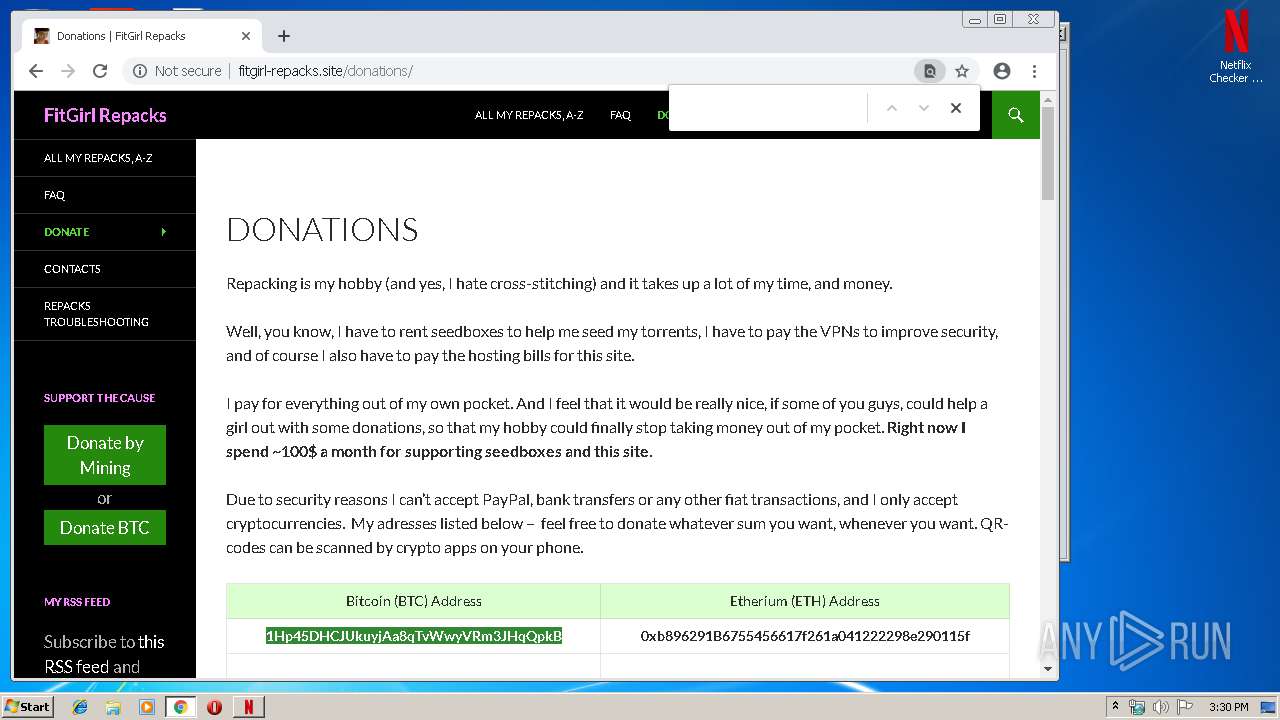Viewport: 1280px width, 720px height.
Task: Open Netflix Checker desktop shortcut
Action: pyautogui.click(x=1236, y=47)
